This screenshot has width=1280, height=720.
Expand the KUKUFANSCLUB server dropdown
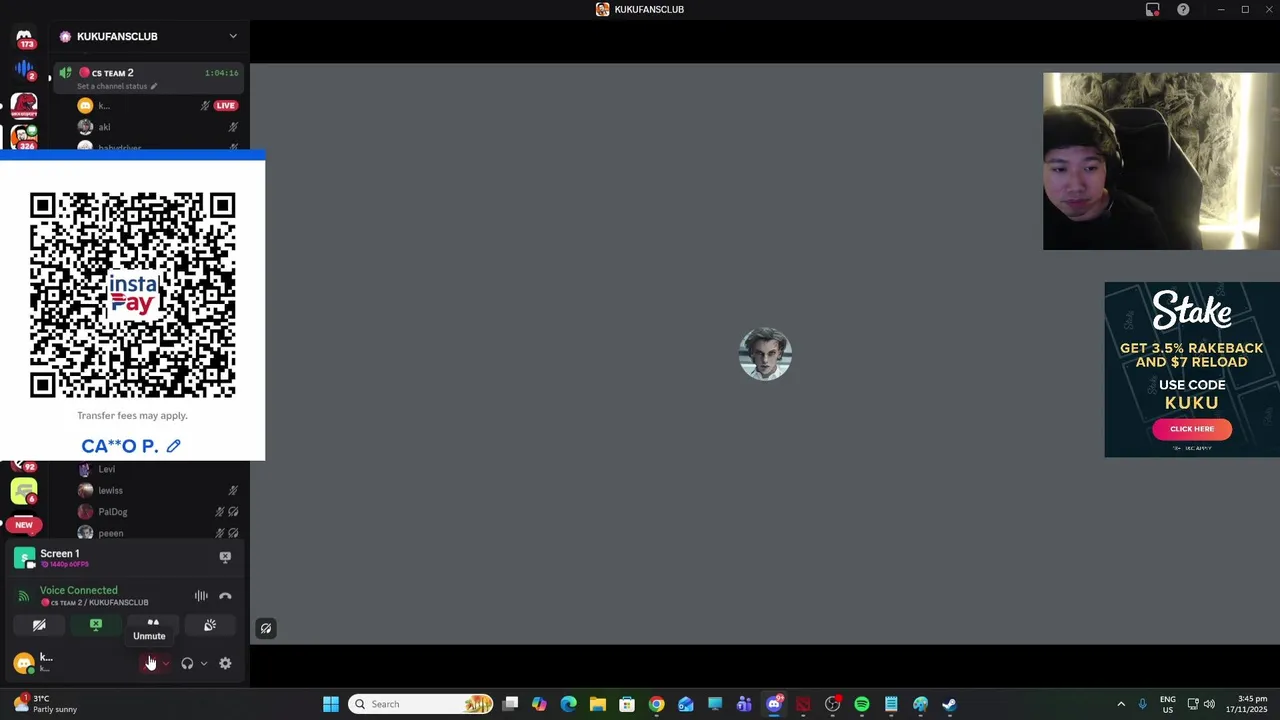point(233,36)
